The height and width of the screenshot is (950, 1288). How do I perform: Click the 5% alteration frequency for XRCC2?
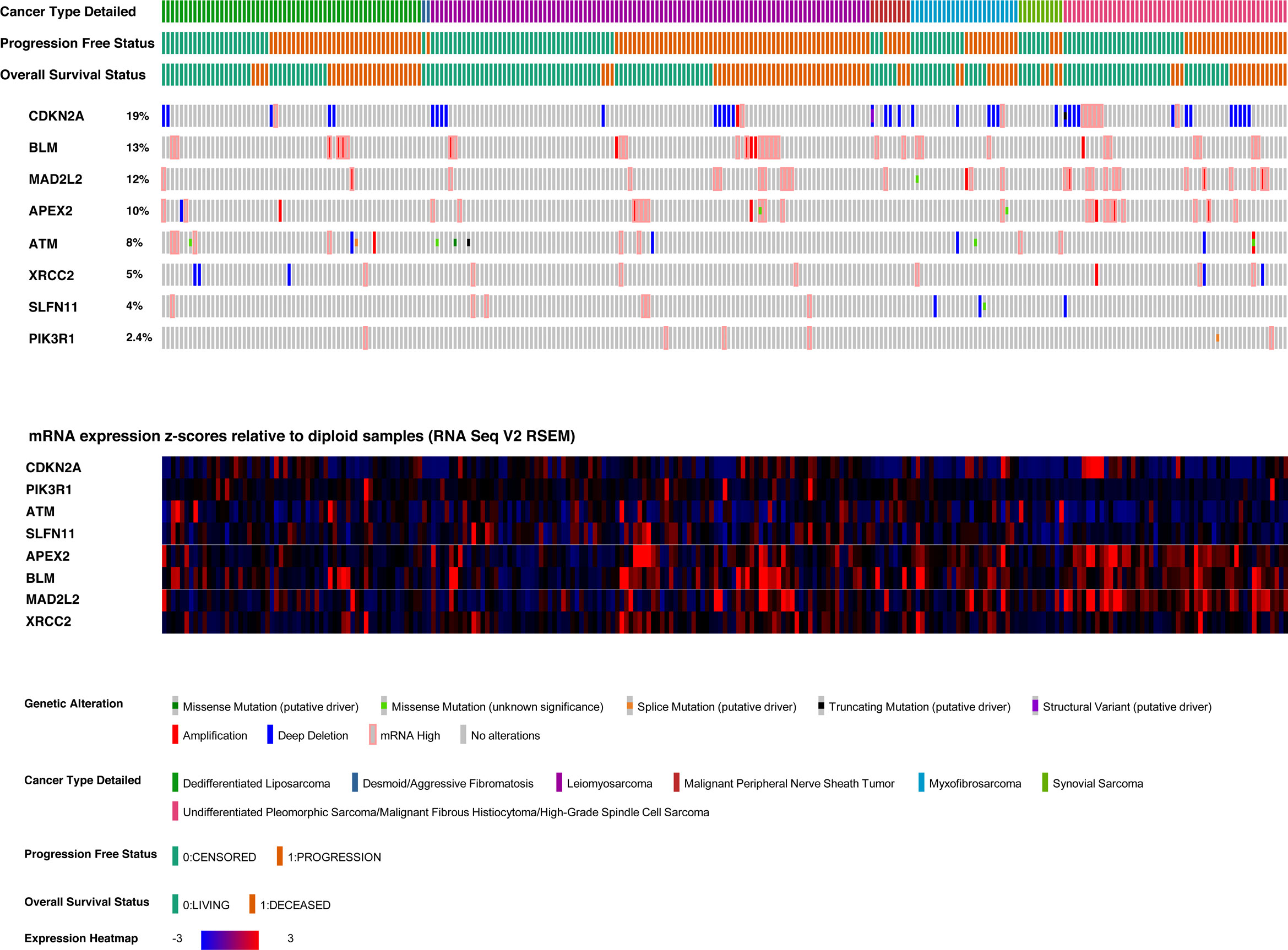tap(134, 274)
